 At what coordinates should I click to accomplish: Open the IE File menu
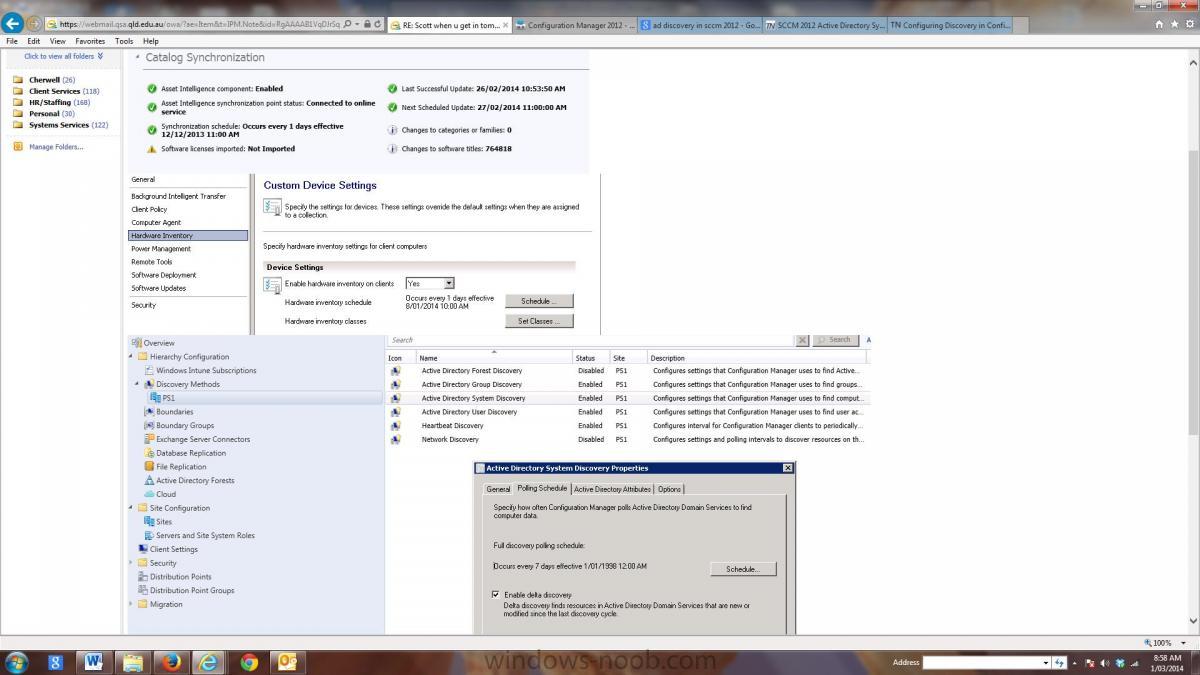(x=12, y=41)
